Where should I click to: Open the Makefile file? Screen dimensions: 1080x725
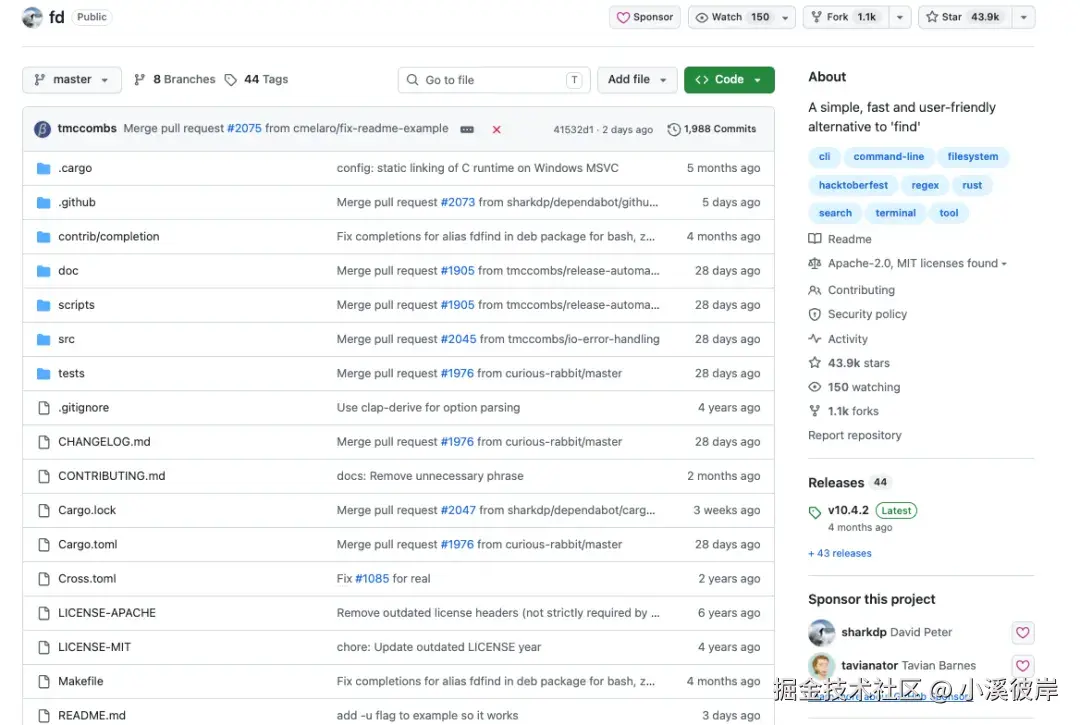click(81, 681)
